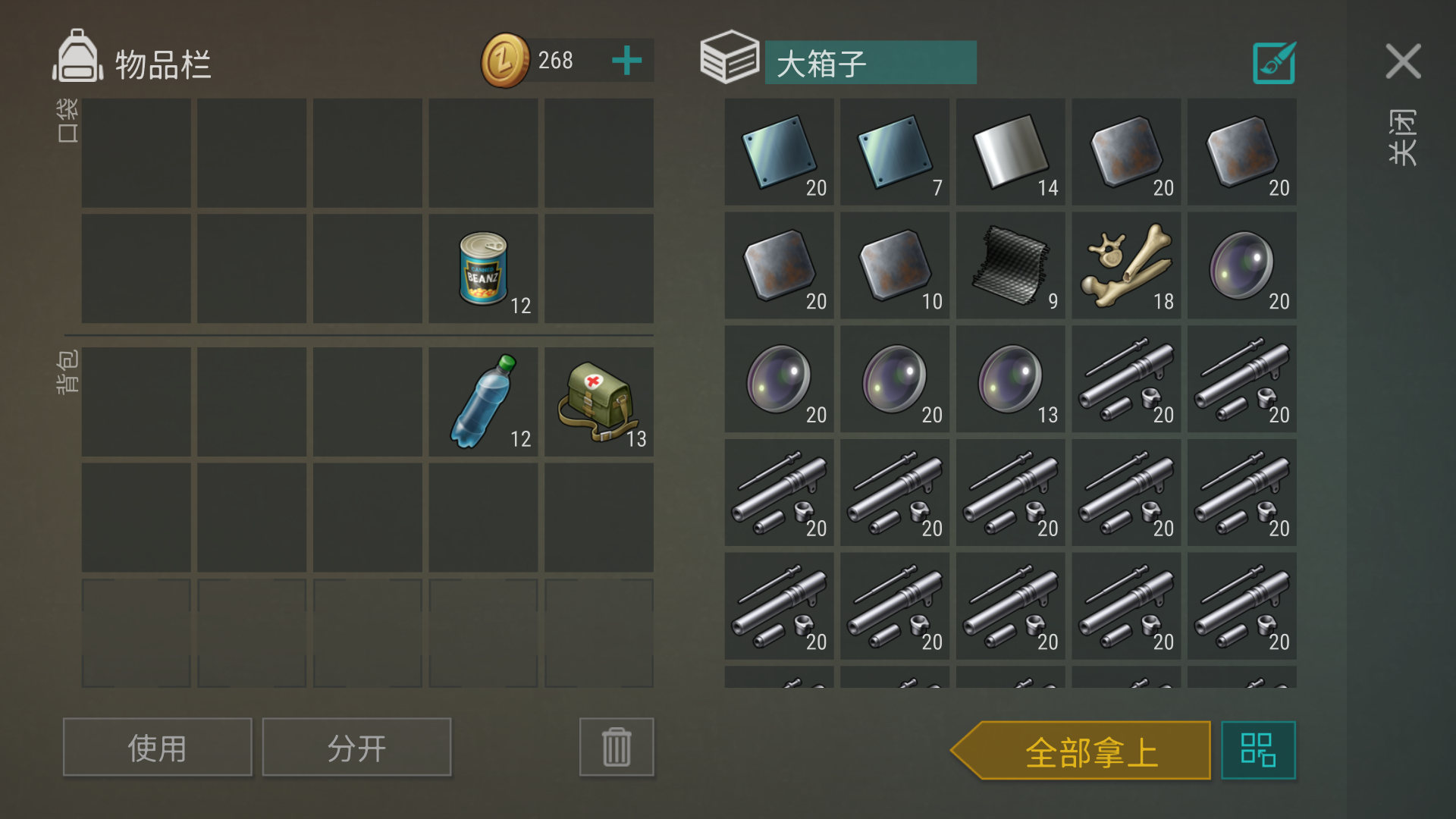1456x819 pixels.
Task: Click the gold coin balance 268
Action: point(555,61)
